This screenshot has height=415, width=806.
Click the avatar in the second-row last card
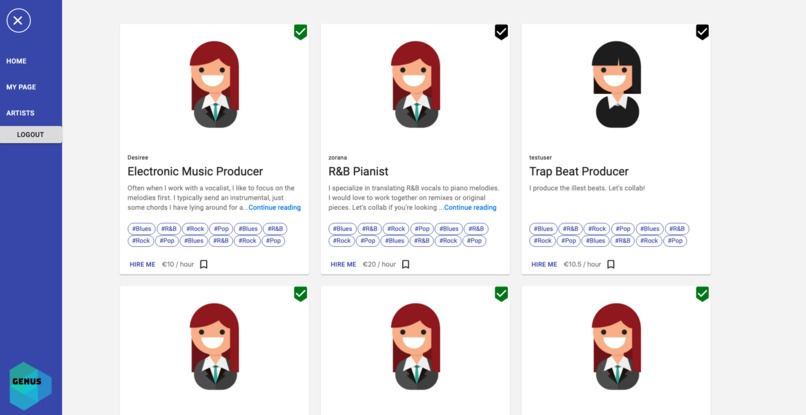[x=617, y=347]
